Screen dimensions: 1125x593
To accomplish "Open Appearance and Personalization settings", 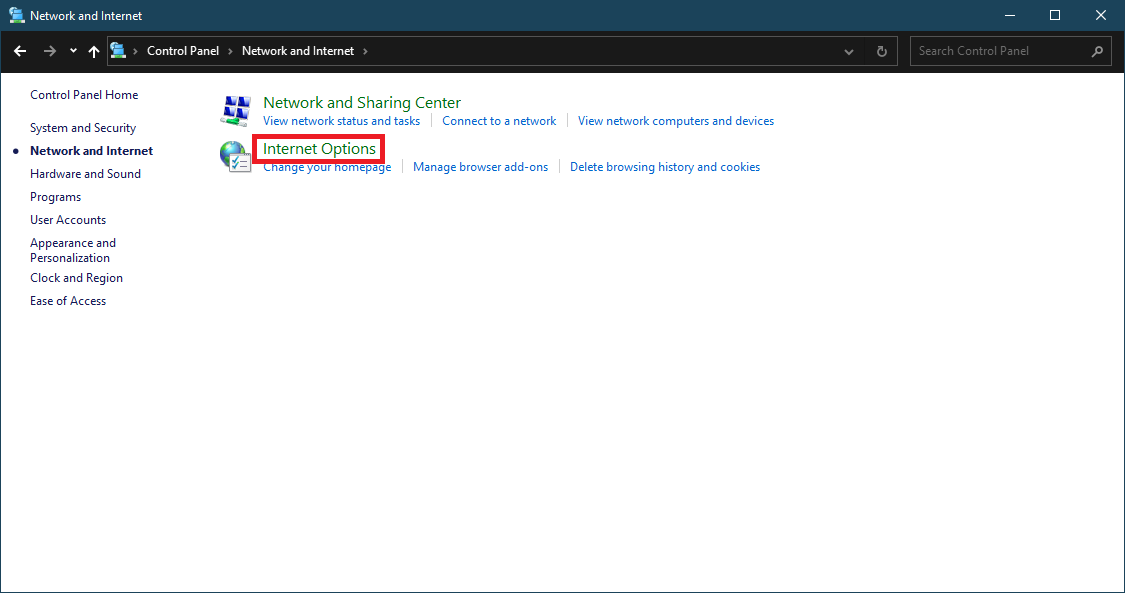I will pos(73,249).
